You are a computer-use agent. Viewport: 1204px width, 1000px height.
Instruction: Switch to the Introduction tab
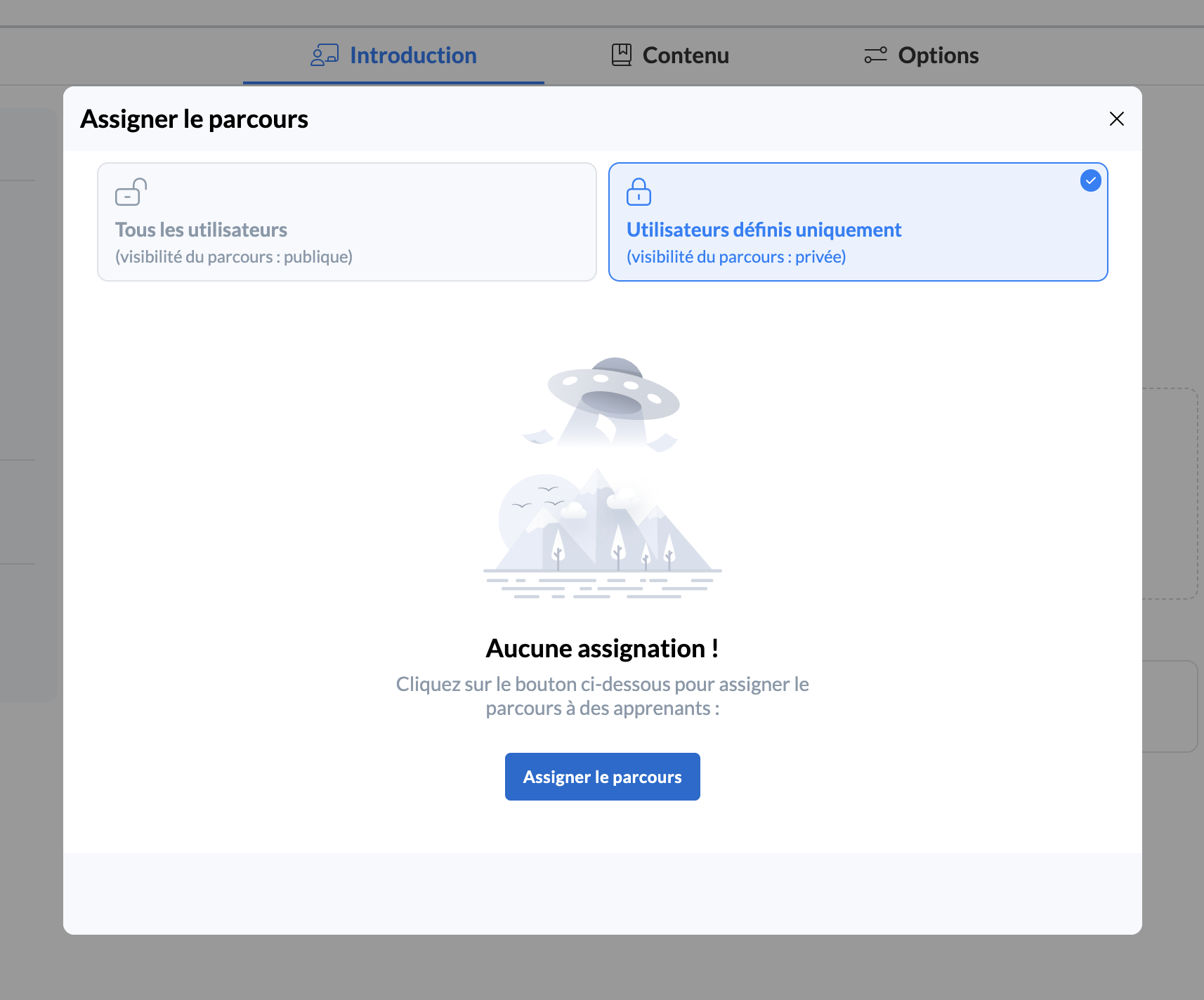pyautogui.click(x=412, y=55)
